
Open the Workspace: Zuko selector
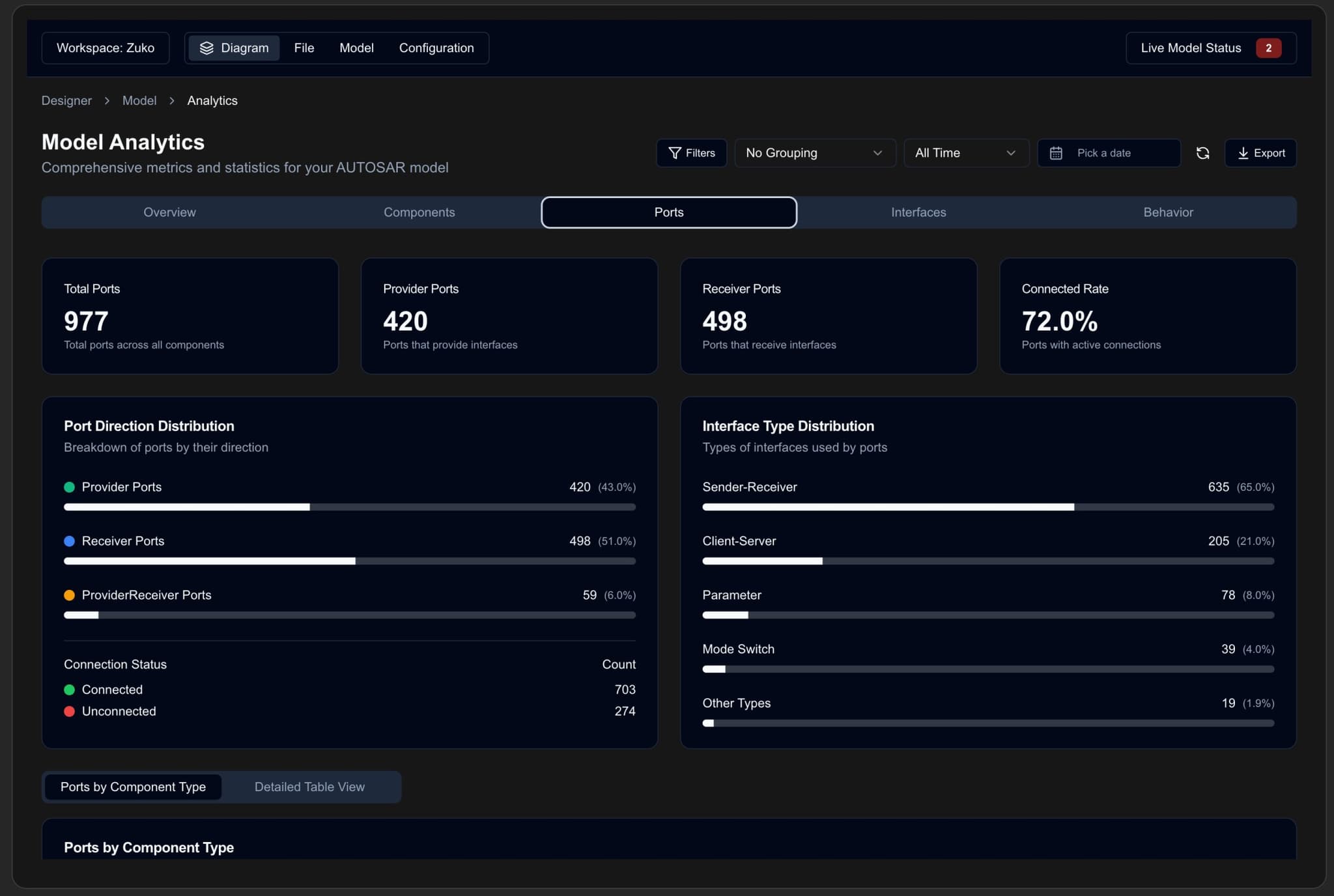(x=106, y=48)
